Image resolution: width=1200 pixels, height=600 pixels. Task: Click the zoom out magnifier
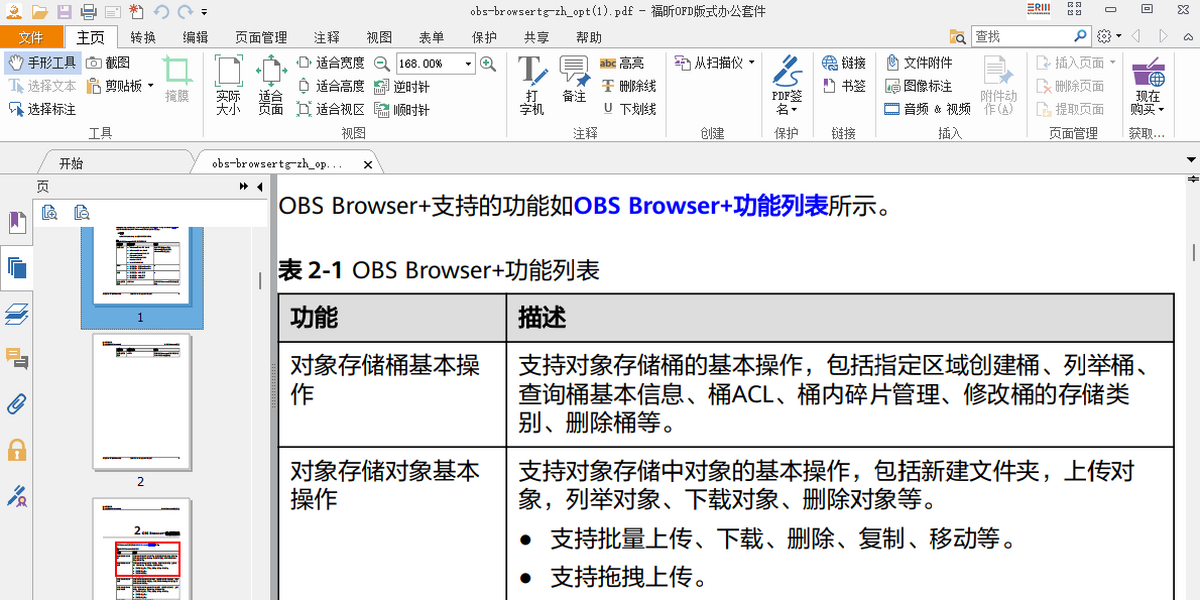pyautogui.click(x=383, y=63)
